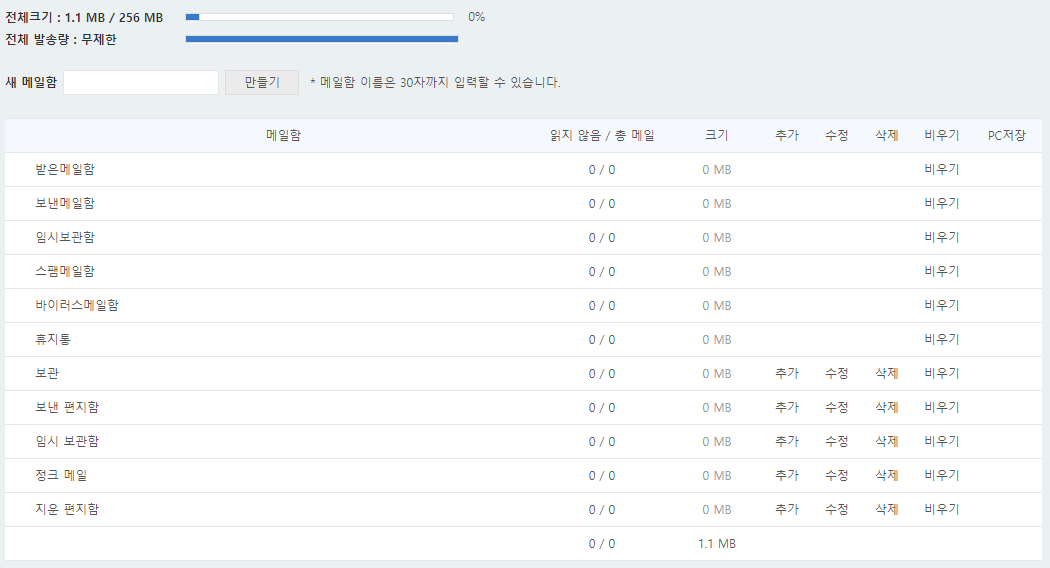
Task: Click the 0% usage label
Action: (476, 17)
